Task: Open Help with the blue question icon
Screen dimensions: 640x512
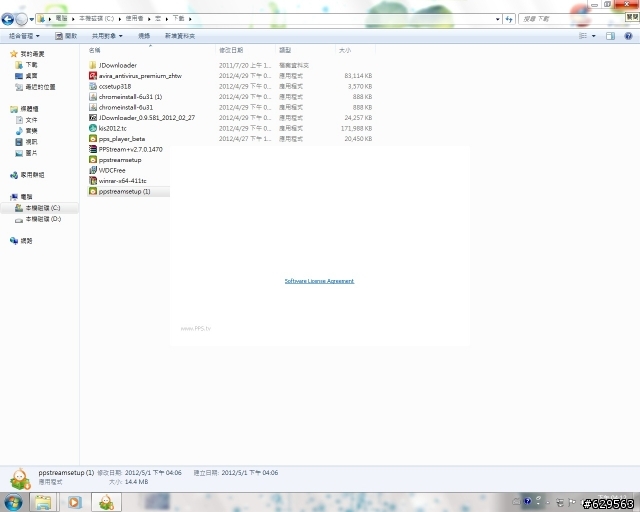Action: click(628, 36)
